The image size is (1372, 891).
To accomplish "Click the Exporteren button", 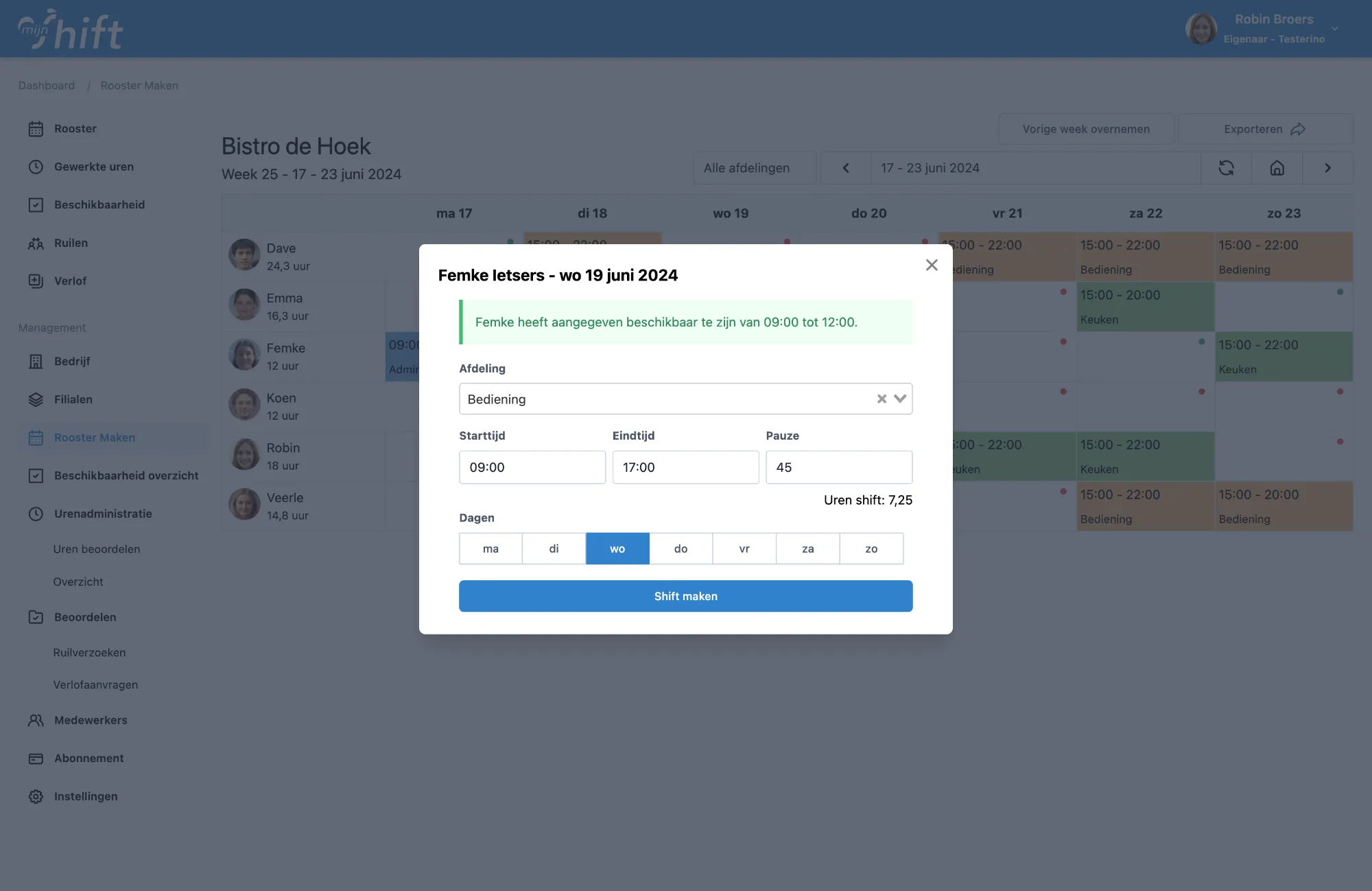I will [1265, 129].
